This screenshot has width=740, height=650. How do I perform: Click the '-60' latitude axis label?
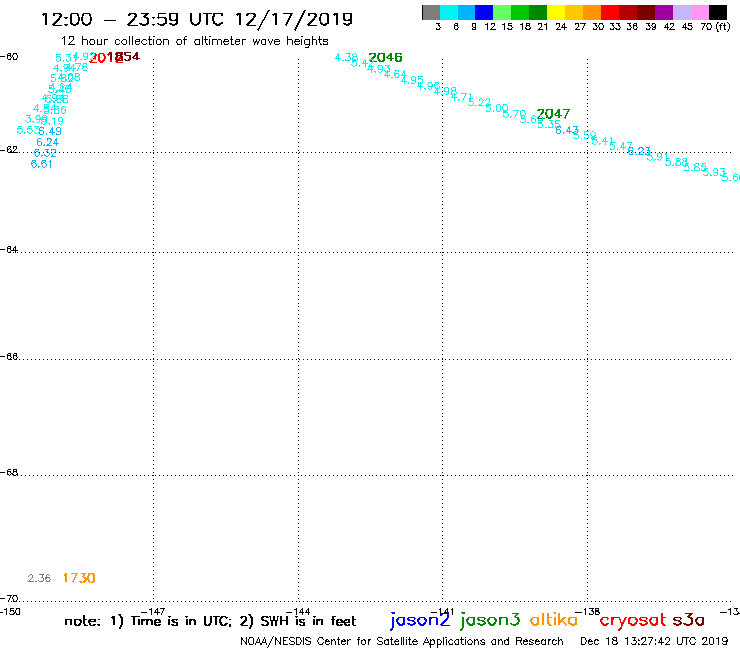[x=9, y=57]
